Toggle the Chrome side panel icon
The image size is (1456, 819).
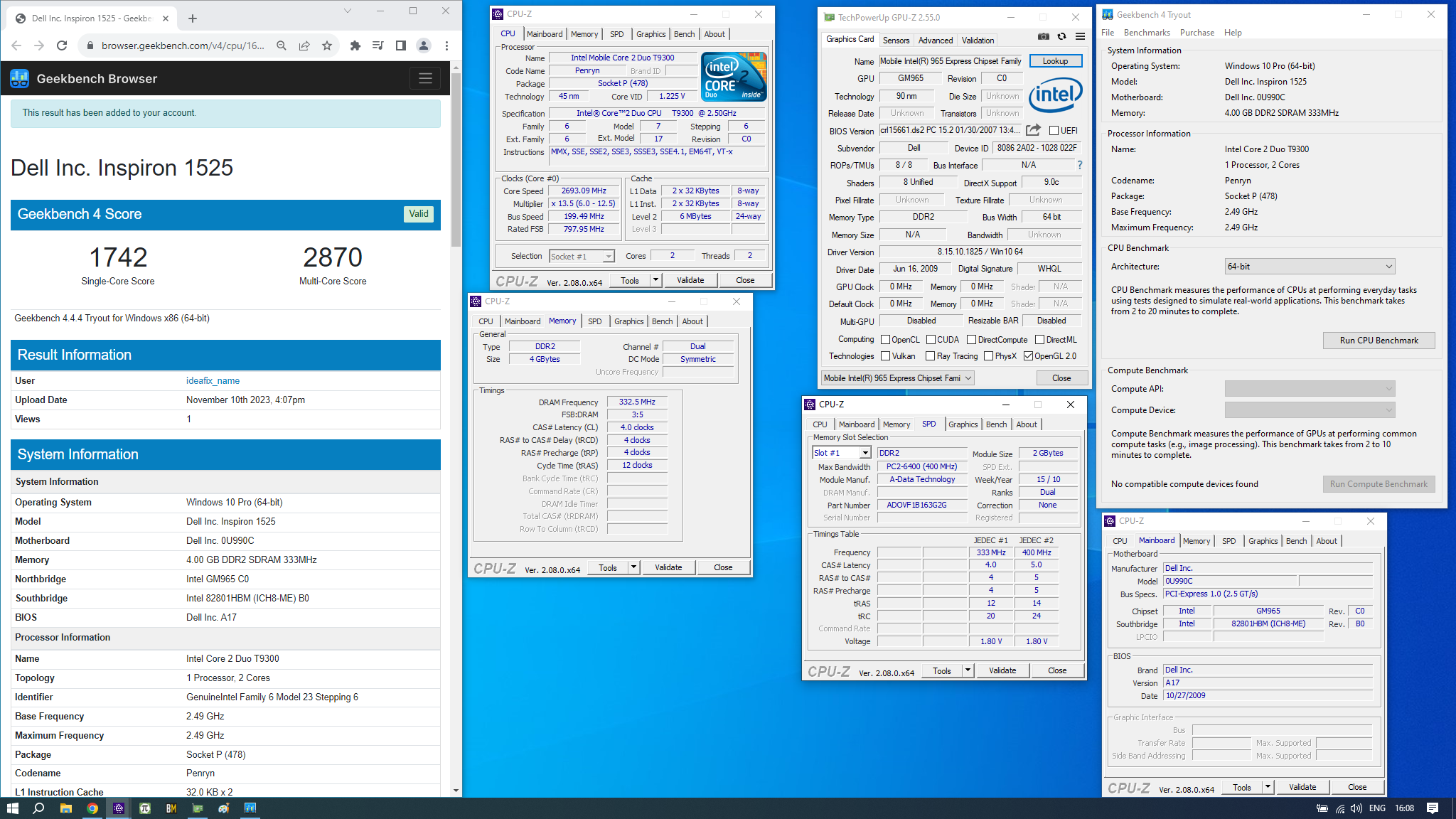(x=401, y=45)
